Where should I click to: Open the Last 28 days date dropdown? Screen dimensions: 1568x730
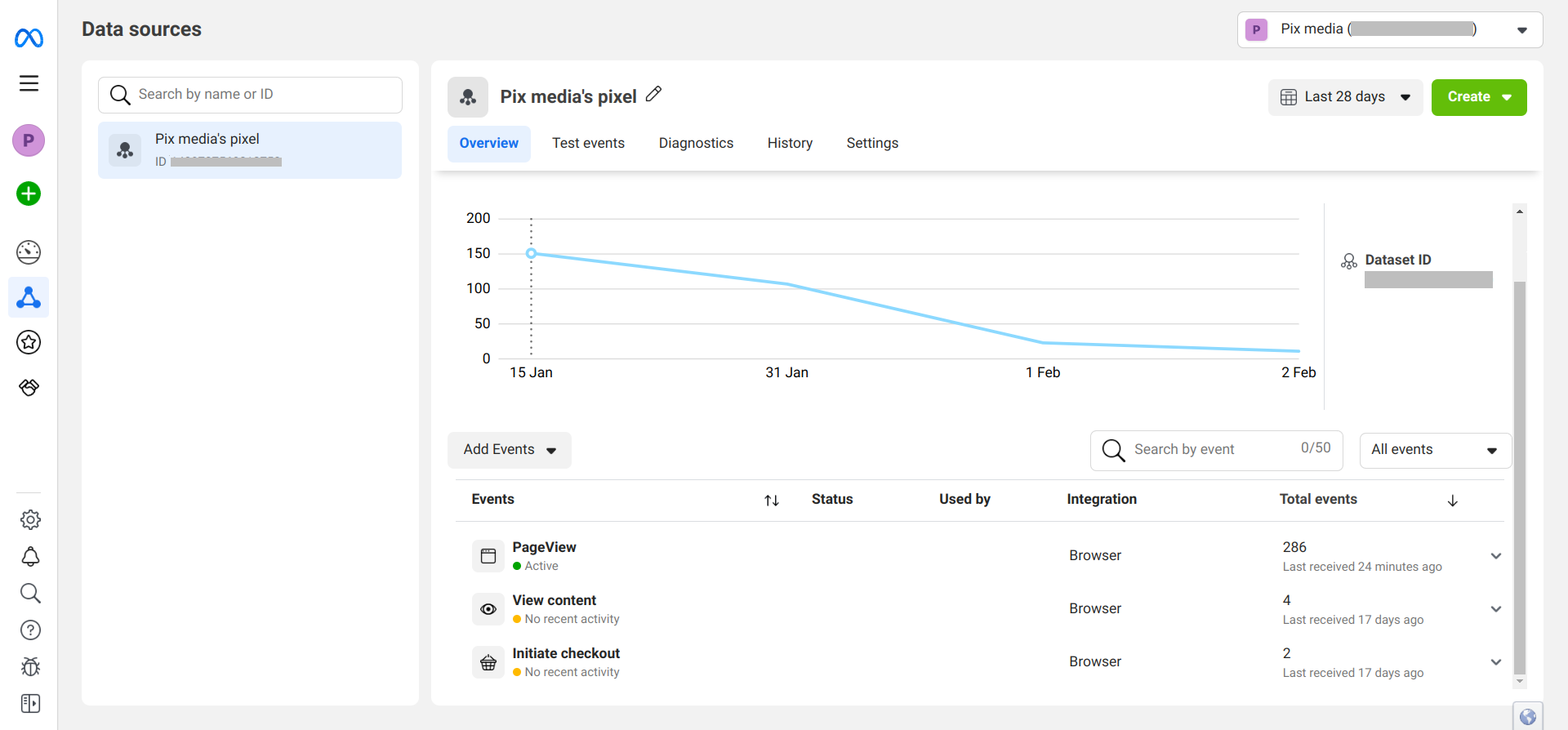tap(1345, 97)
